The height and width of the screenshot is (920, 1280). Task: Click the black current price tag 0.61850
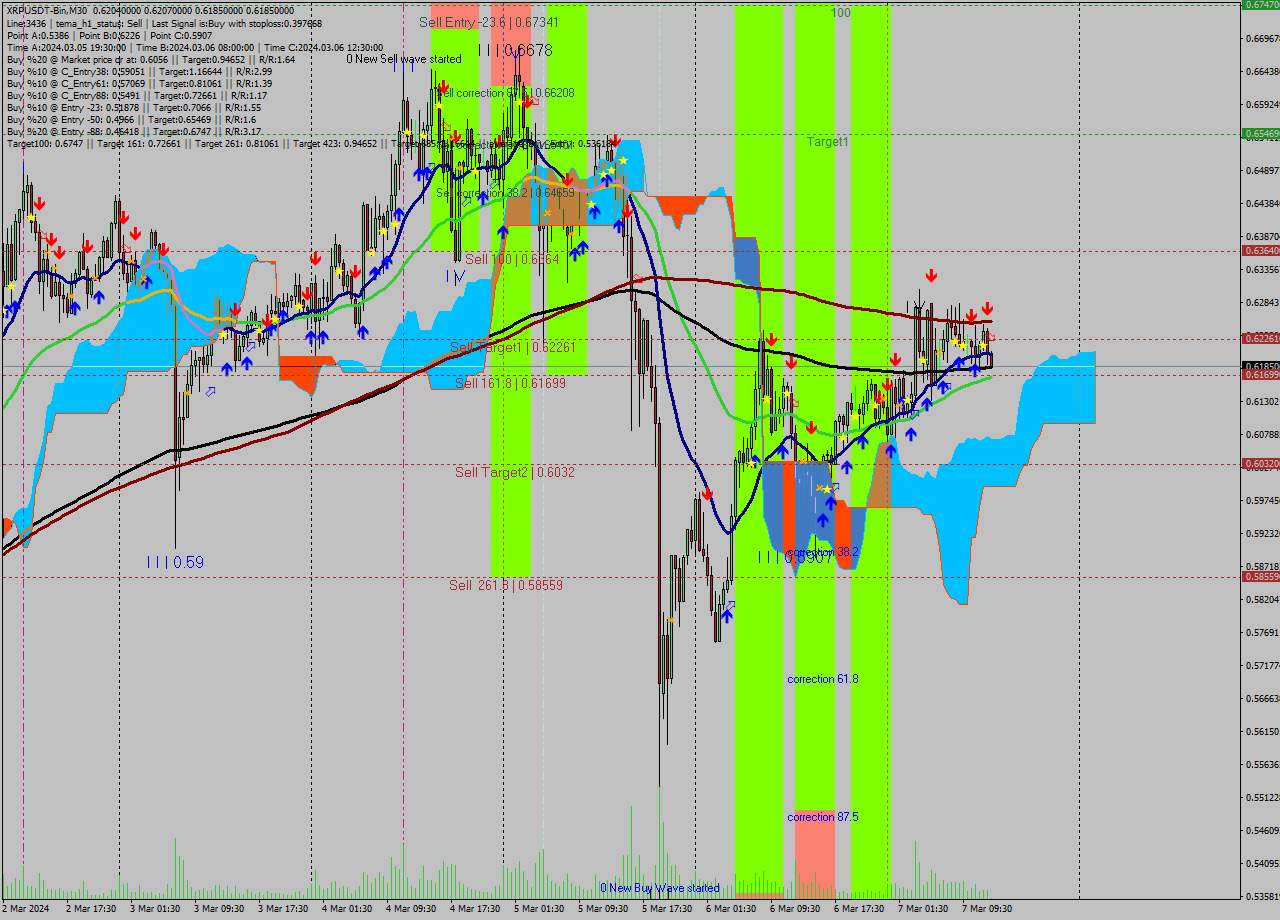point(1260,367)
